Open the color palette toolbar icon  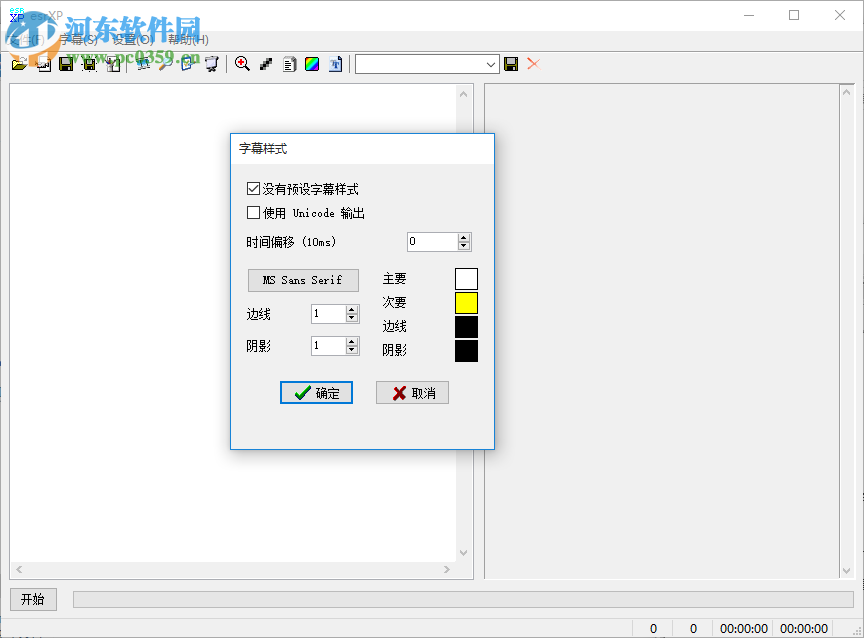click(311, 63)
